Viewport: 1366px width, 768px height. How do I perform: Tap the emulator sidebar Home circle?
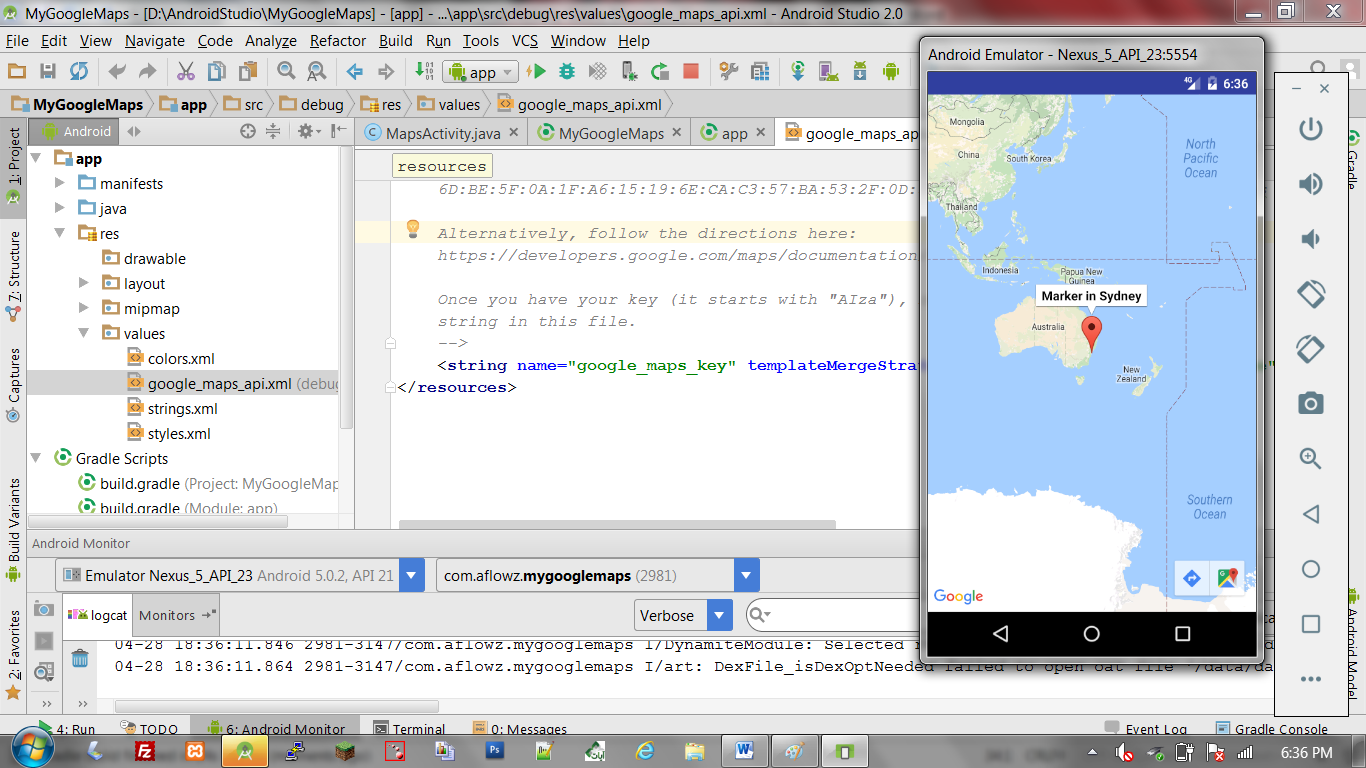1310,569
